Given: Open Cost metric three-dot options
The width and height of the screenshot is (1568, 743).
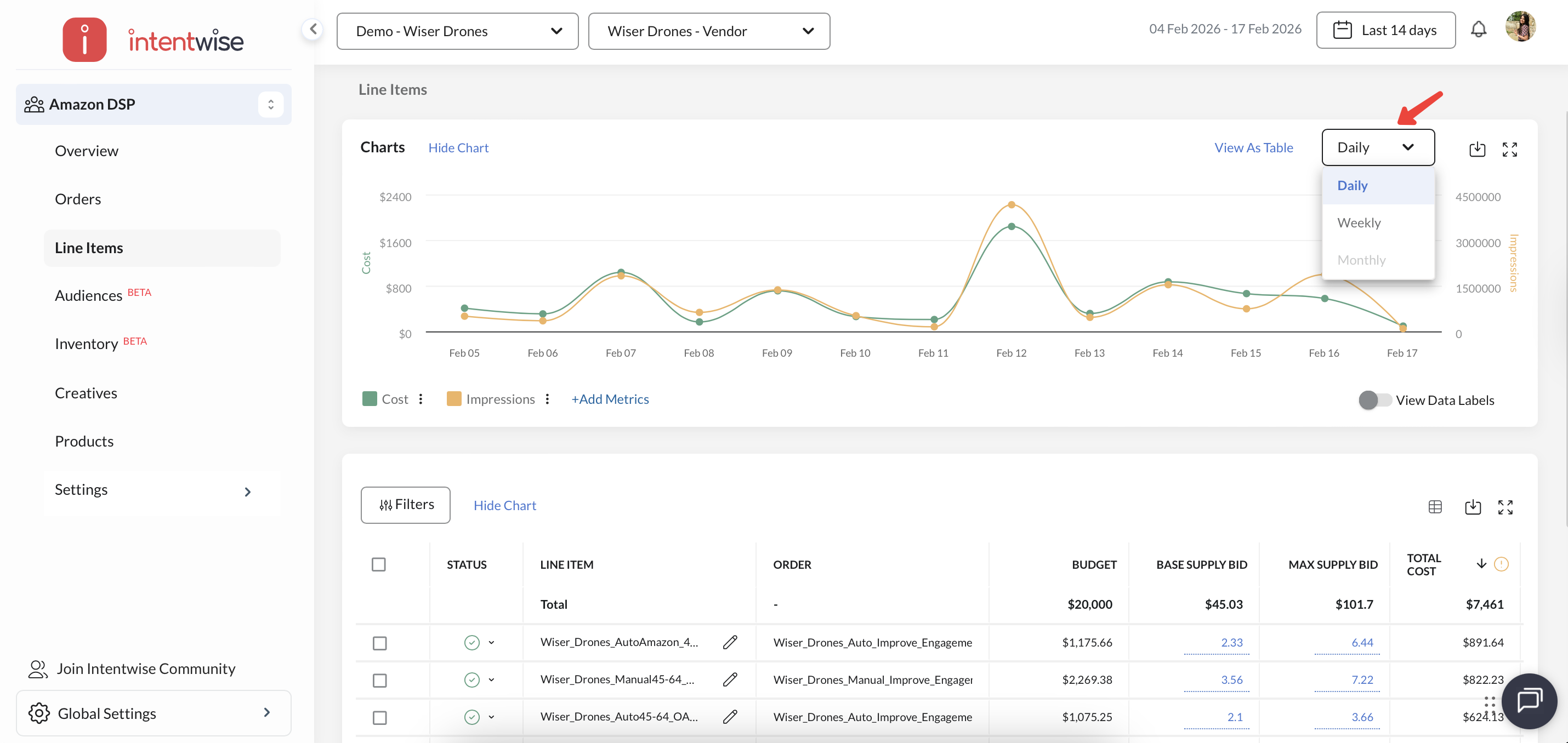Looking at the screenshot, I should pyautogui.click(x=421, y=399).
